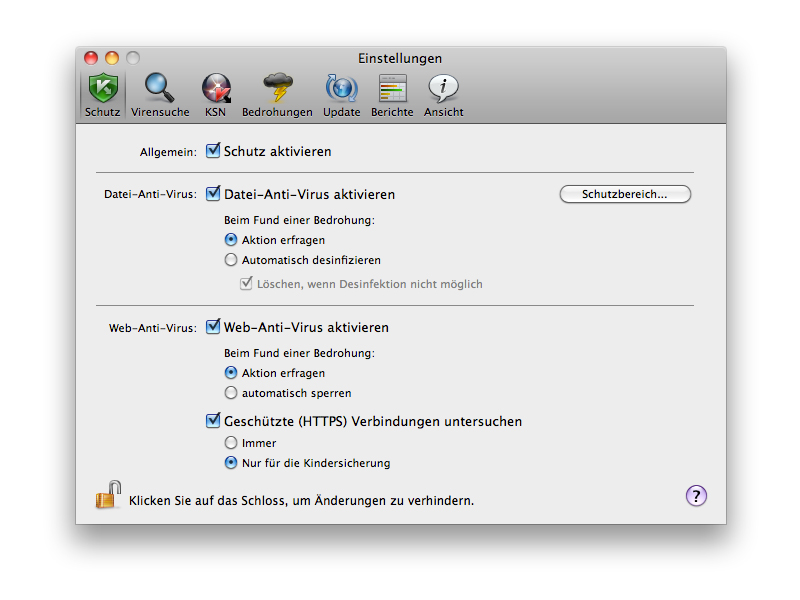This screenshot has width=800, height=600.
Task: Click the Schutz toolbar label
Action: click(x=103, y=112)
